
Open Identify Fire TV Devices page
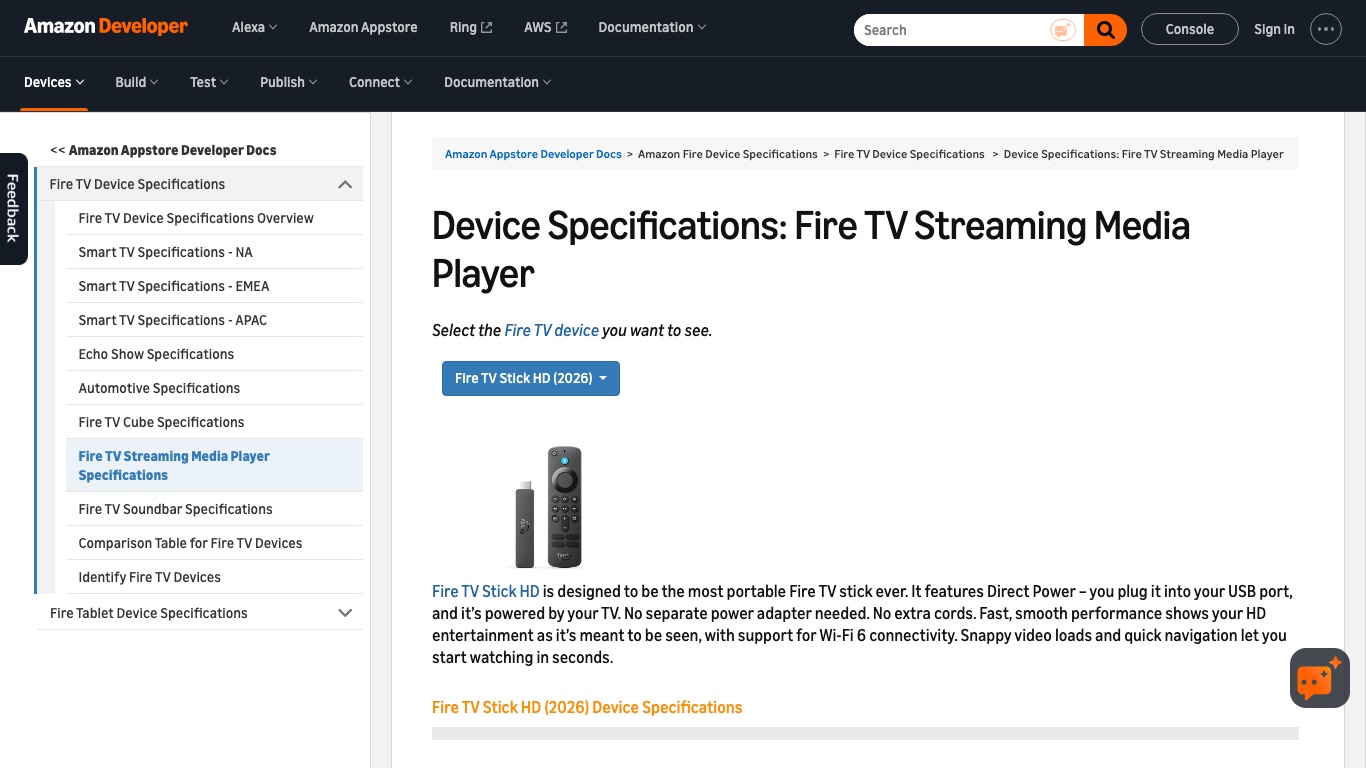[x=150, y=577]
